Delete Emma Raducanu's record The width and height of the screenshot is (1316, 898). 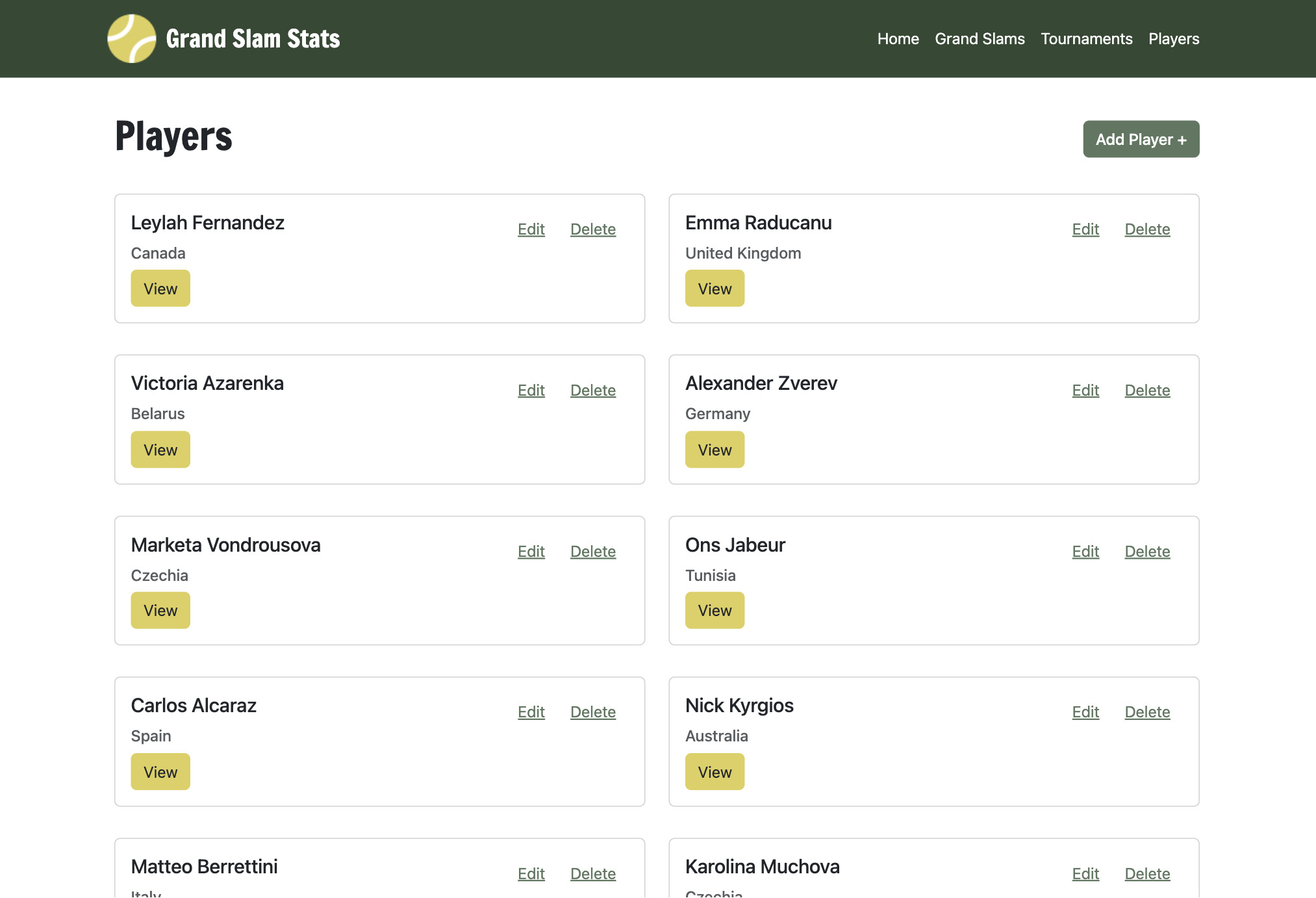click(1147, 229)
